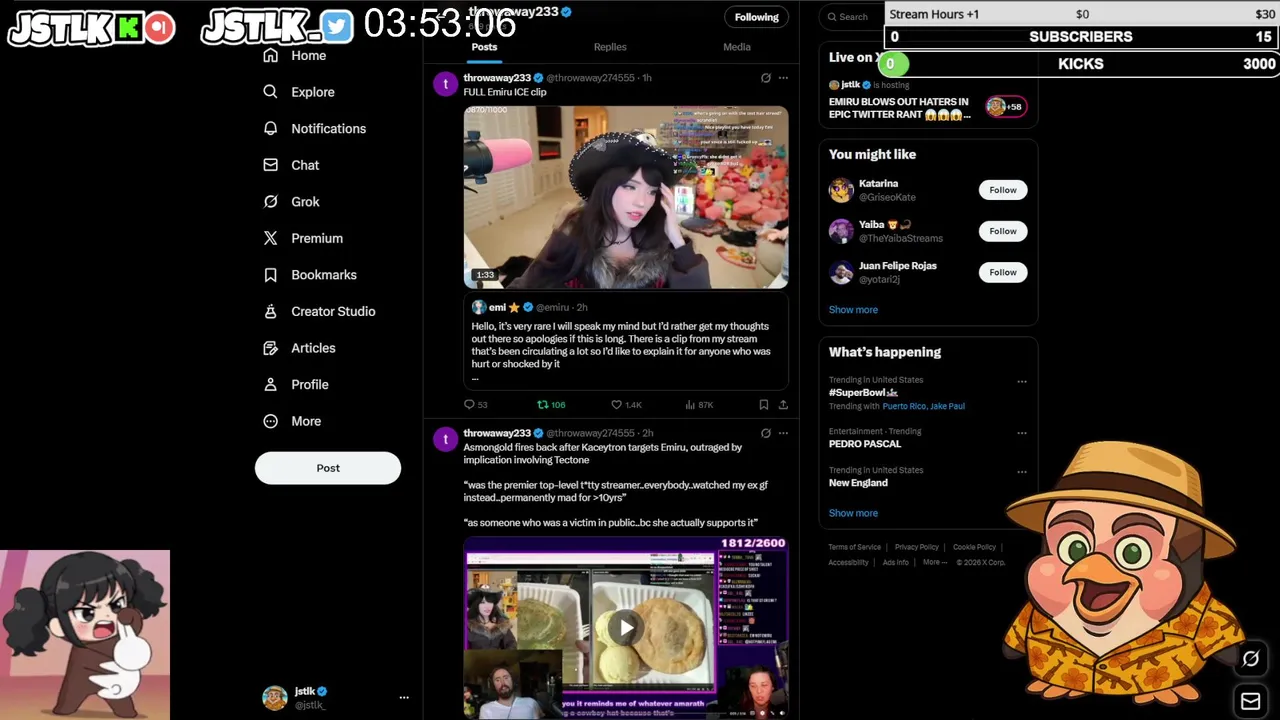Show more suggested accounts under You might like

click(x=853, y=310)
